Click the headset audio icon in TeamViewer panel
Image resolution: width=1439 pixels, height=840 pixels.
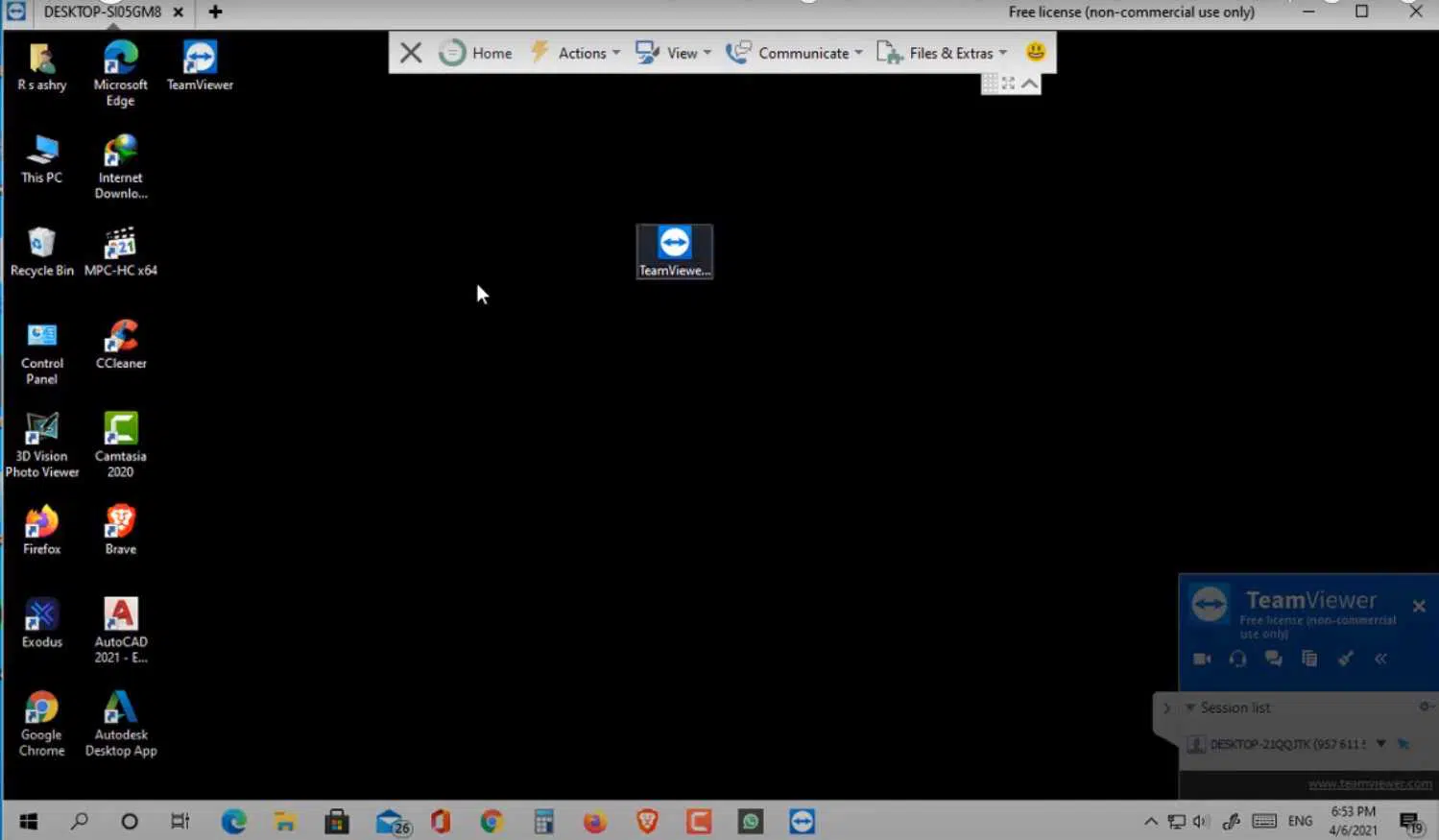(x=1237, y=659)
